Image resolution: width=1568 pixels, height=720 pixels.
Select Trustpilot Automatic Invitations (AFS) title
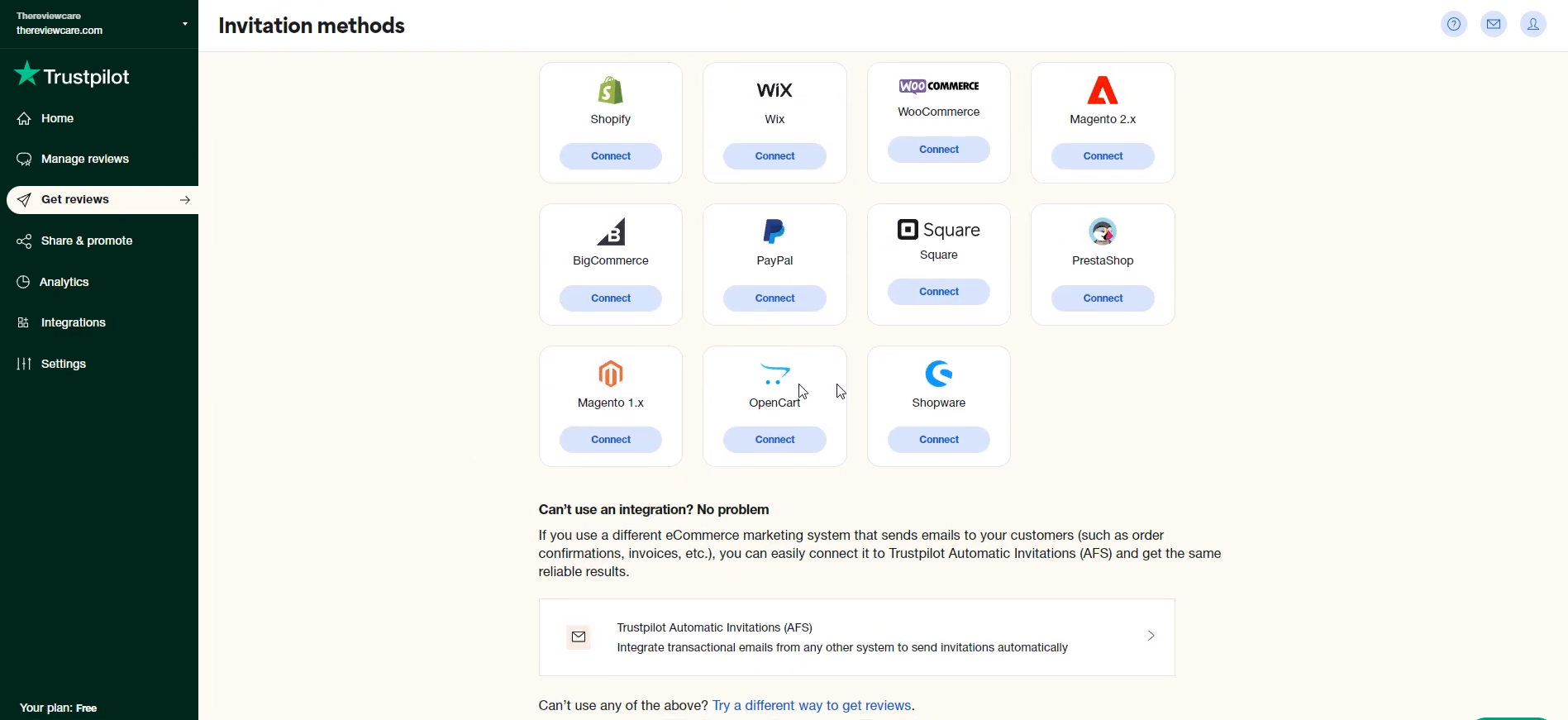point(715,628)
